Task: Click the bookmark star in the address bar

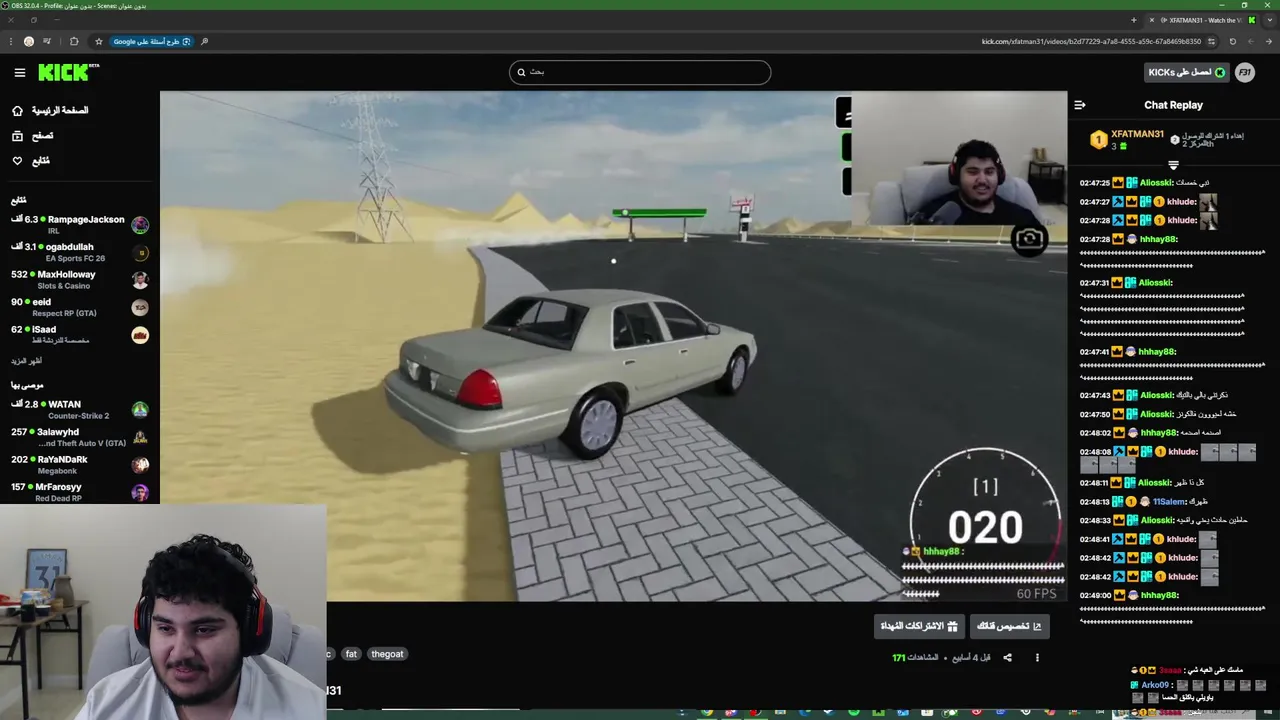Action: (99, 42)
